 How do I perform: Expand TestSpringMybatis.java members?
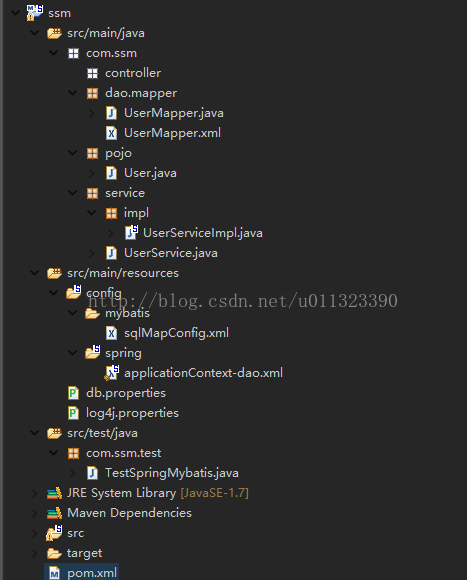pos(73,473)
